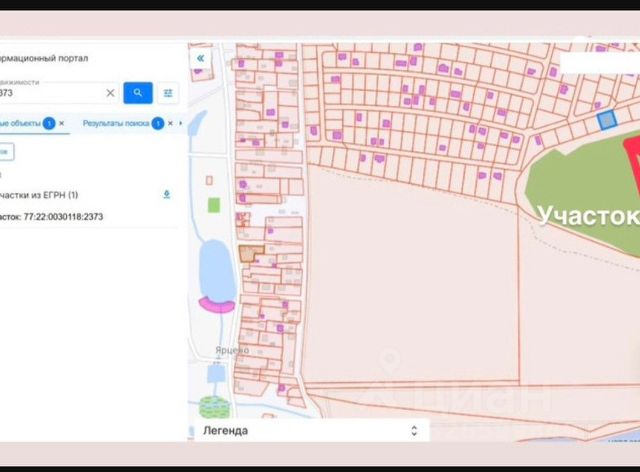Close the 'Результаты поиска' tab
Viewport: 640px width, 472px height.
(170, 123)
